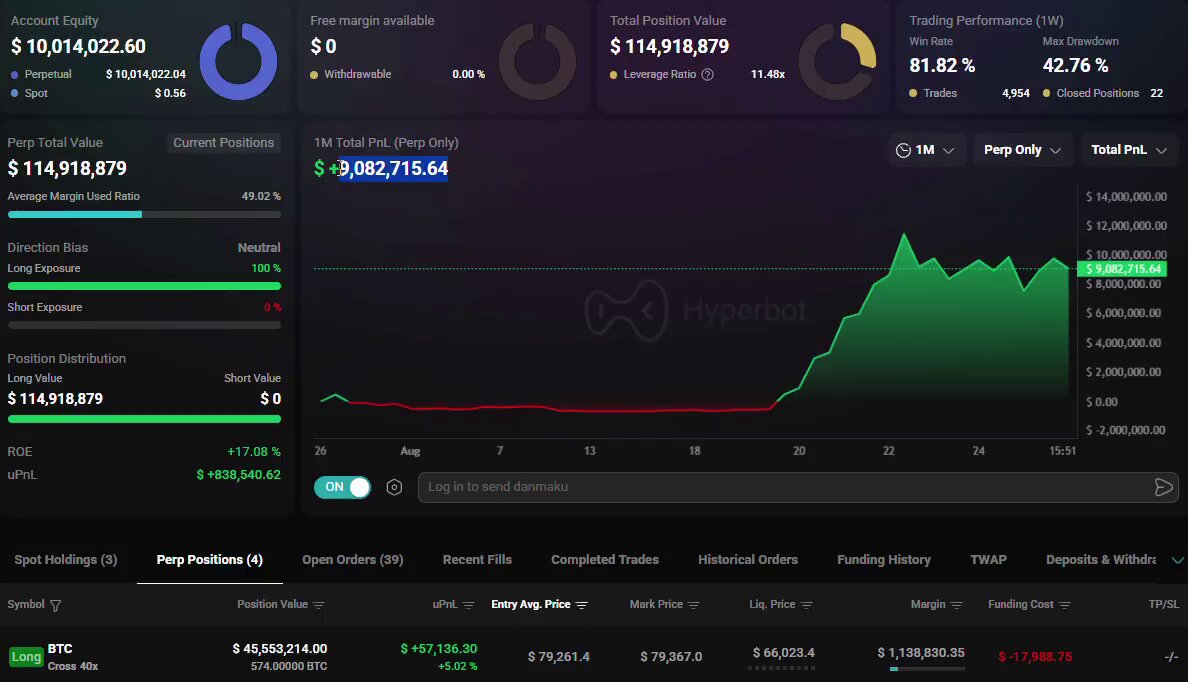Click the Current Positions button
The image size is (1188, 682).
click(x=224, y=142)
